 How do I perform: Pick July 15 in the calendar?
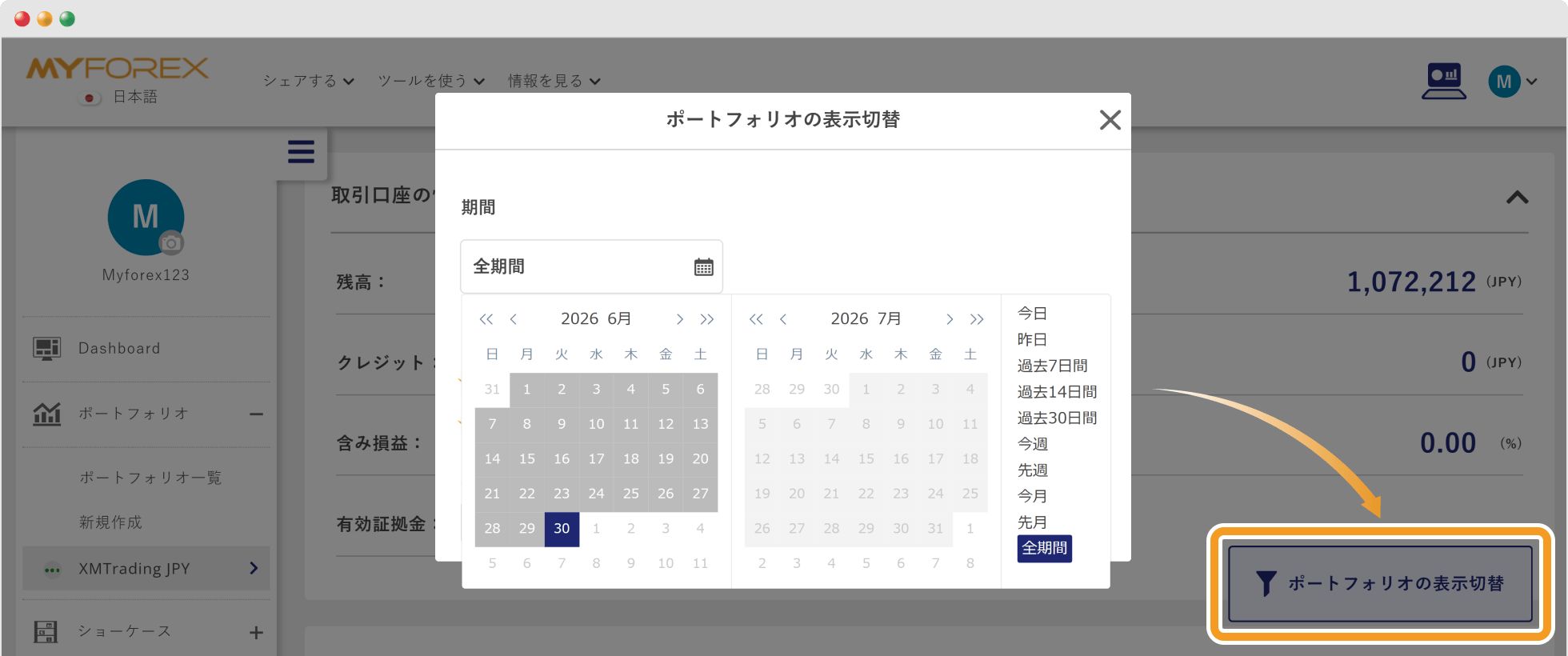point(866,459)
